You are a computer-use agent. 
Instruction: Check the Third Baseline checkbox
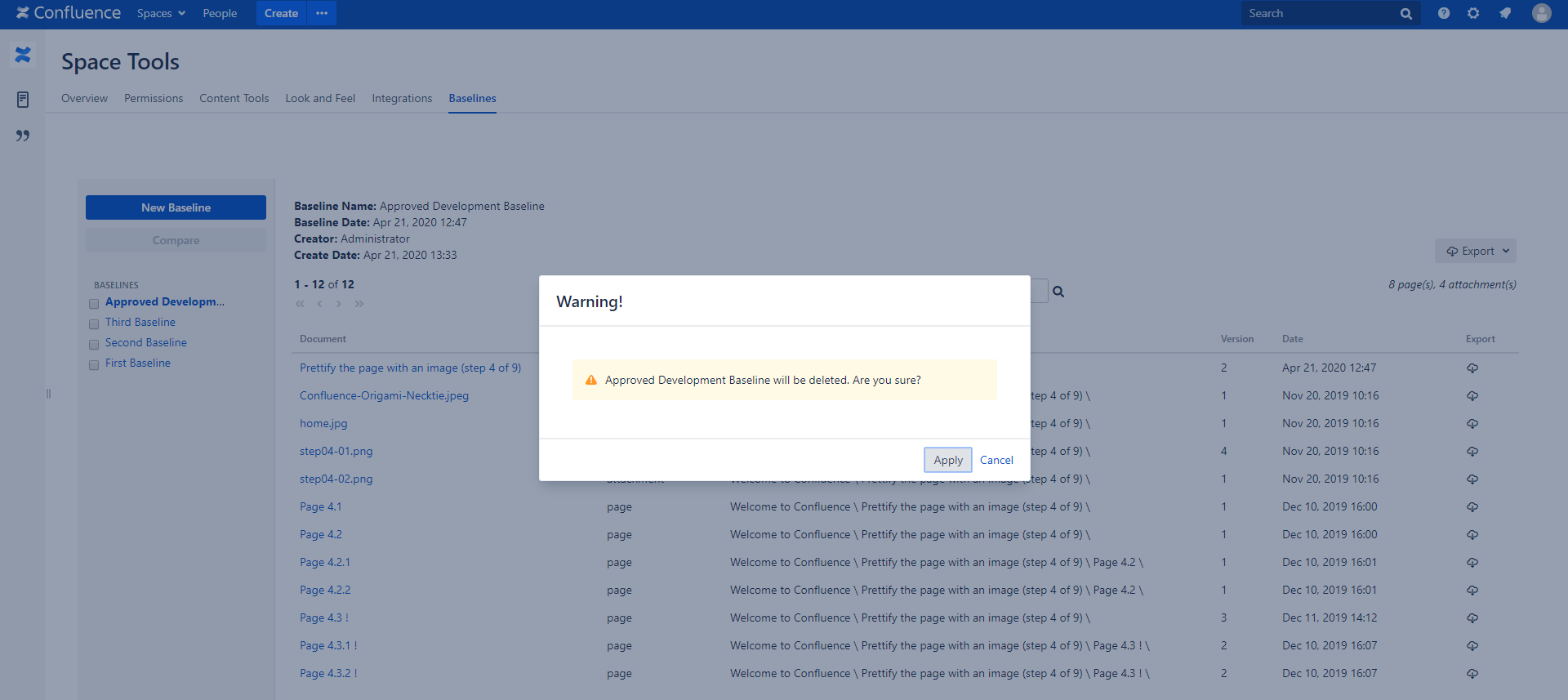(x=94, y=324)
